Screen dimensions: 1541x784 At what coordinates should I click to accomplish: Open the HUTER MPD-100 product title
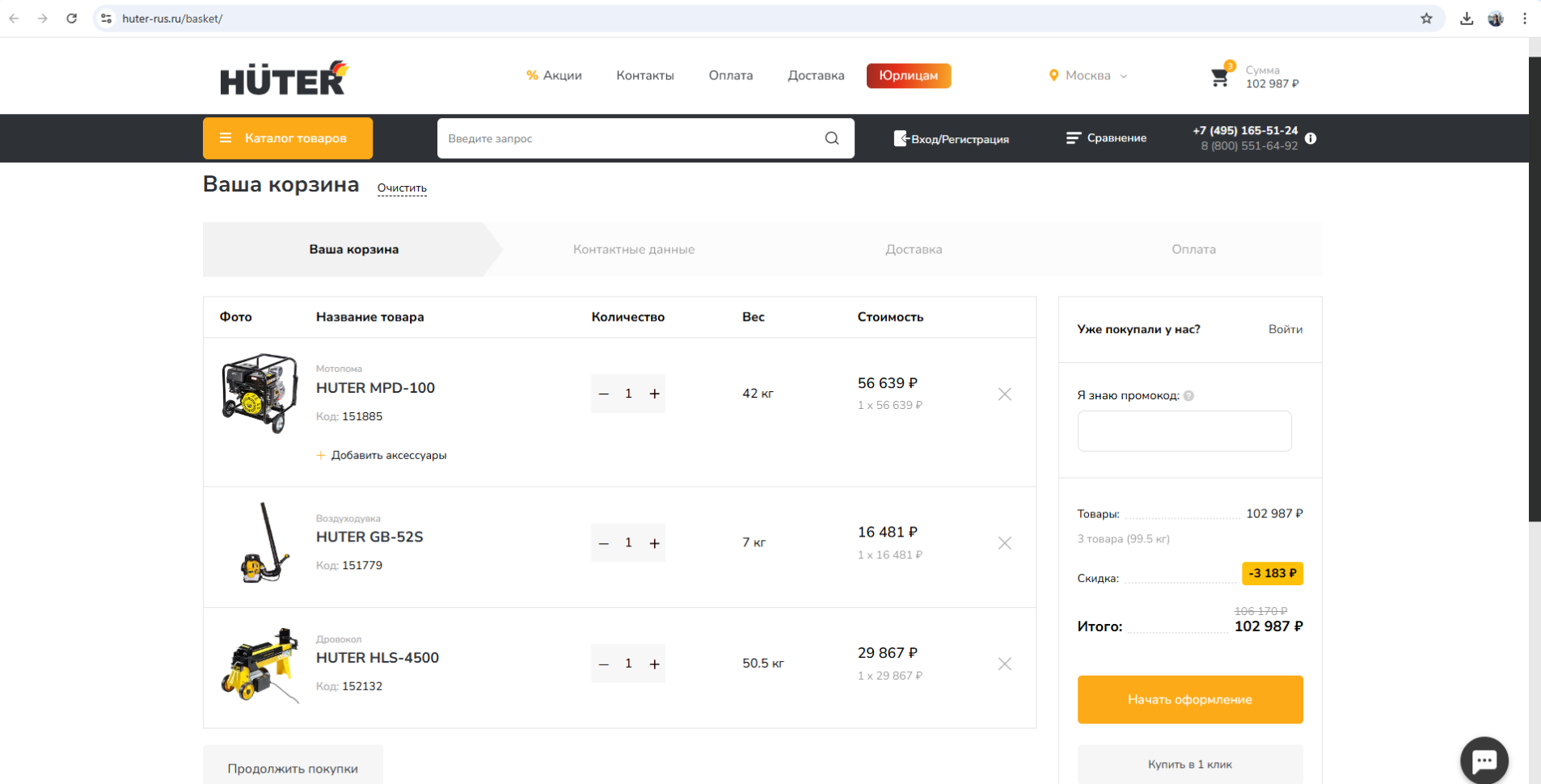(375, 388)
